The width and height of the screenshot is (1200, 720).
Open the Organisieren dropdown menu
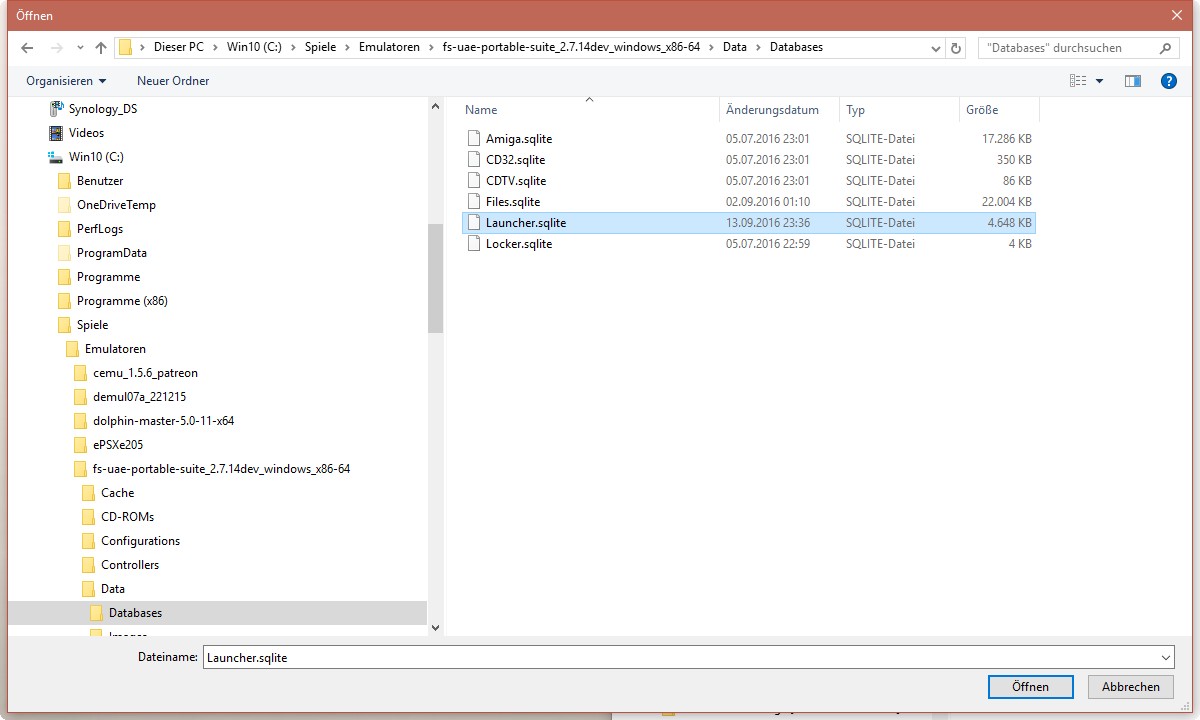[x=66, y=81]
